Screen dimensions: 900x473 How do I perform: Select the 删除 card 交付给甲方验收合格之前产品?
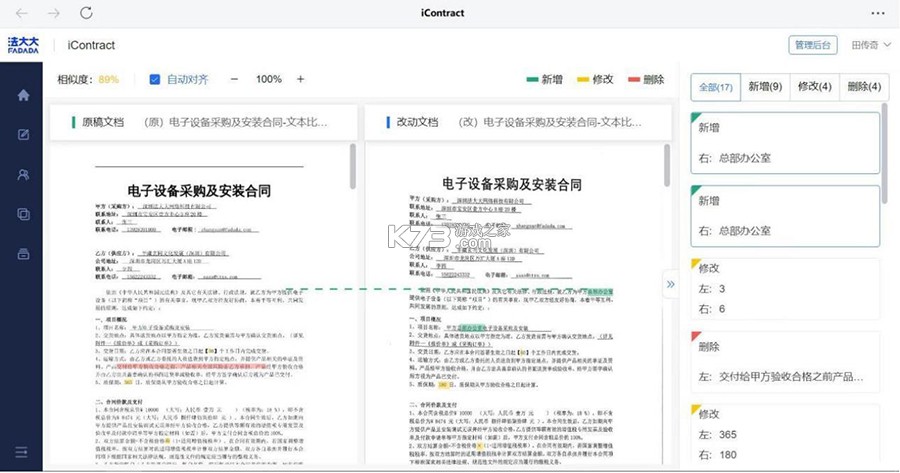coord(785,362)
